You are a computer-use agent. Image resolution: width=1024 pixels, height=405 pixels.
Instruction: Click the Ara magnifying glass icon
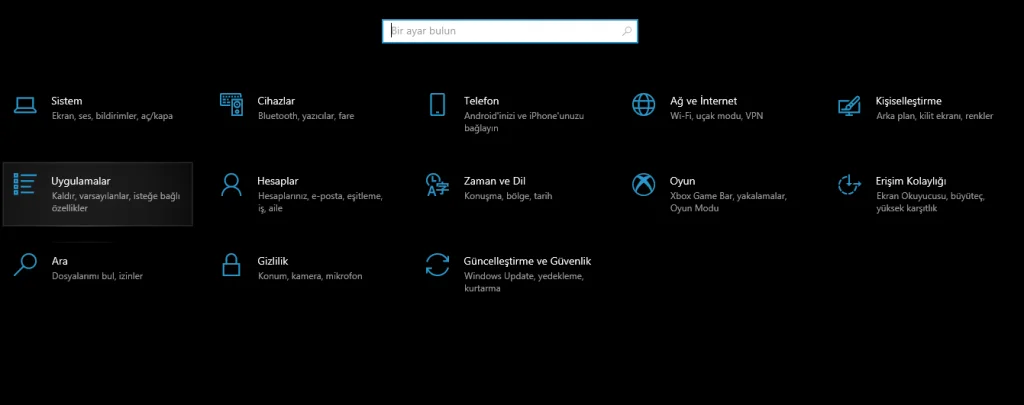pos(25,264)
